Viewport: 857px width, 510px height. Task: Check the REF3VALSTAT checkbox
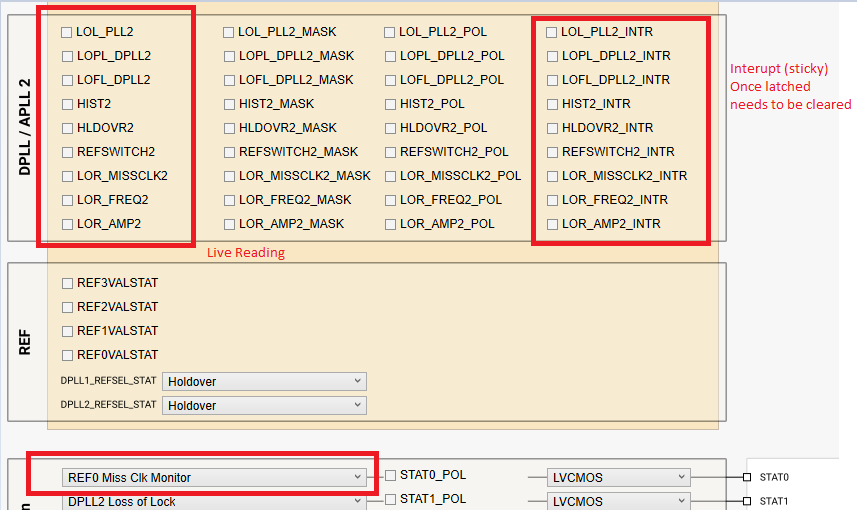pos(67,284)
